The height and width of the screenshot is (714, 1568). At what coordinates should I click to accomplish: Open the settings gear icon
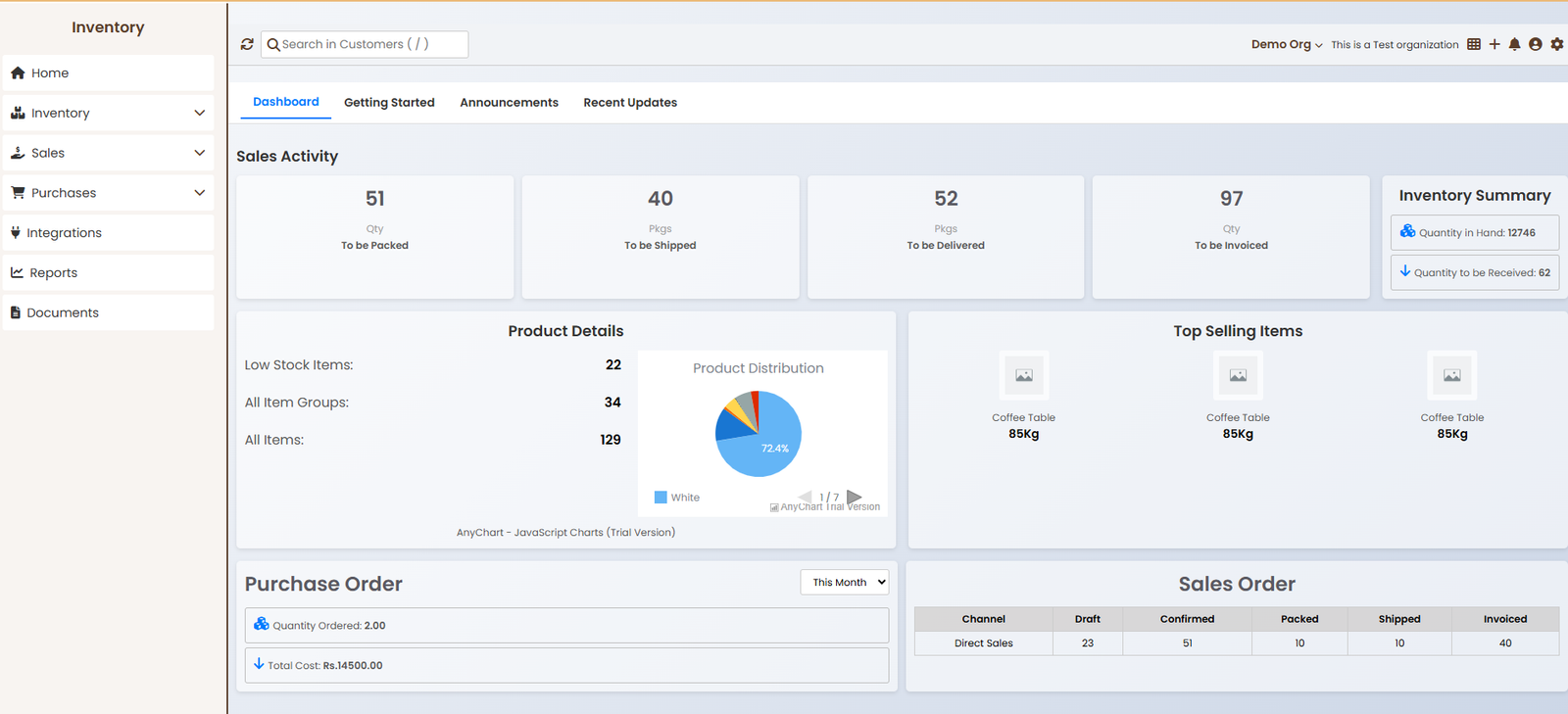tap(1556, 44)
